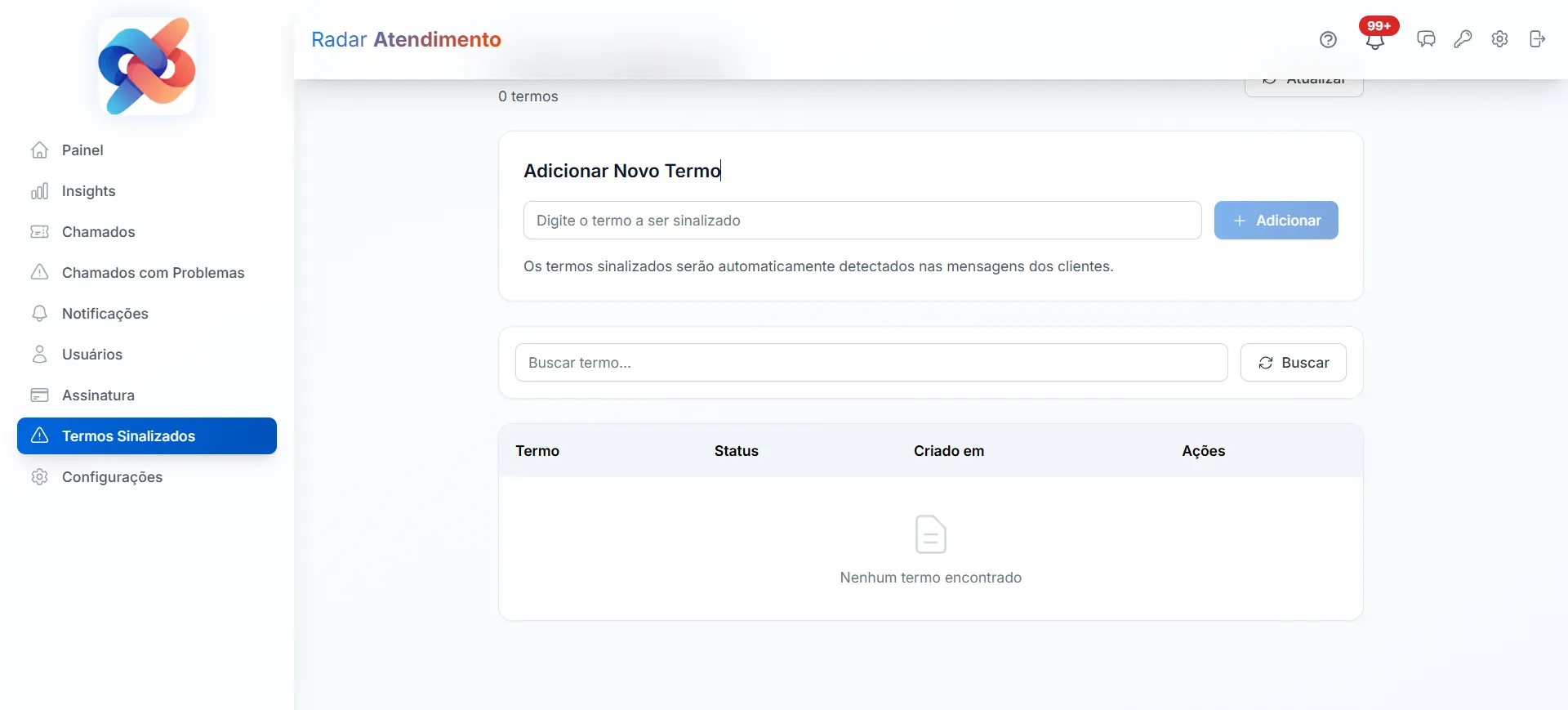Image resolution: width=1568 pixels, height=710 pixels.
Task: Click warning icon beside Termos Sinalizados
Action: [x=39, y=435]
